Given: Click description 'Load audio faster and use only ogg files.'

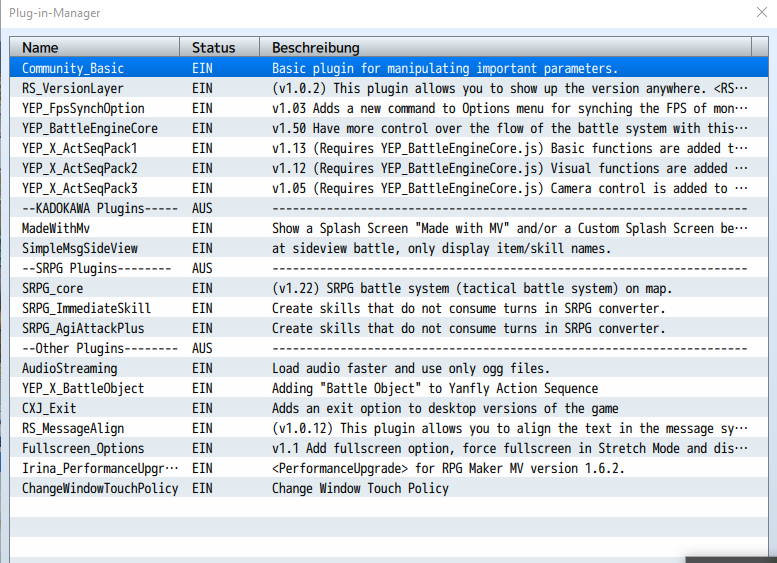Looking at the screenshot, I should [411, 368].
